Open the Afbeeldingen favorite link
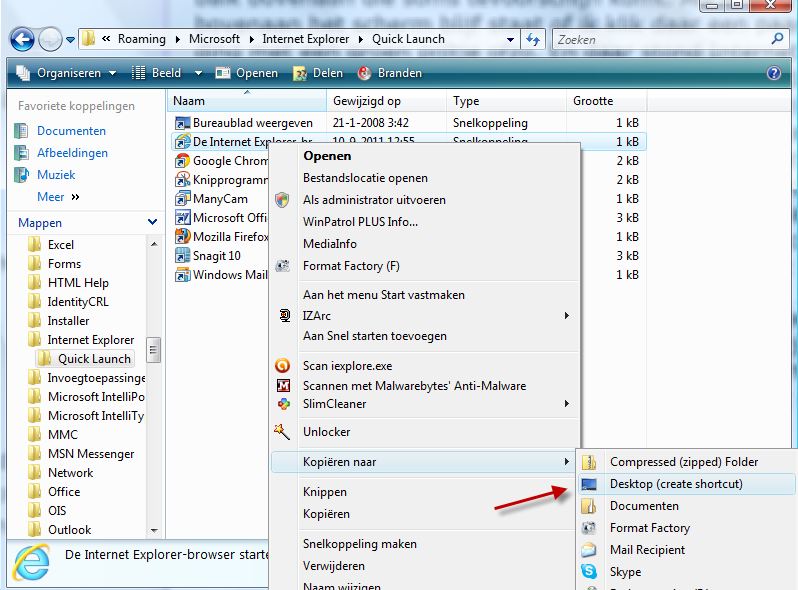Screen dimensions: 798x590 click(72, 153)
